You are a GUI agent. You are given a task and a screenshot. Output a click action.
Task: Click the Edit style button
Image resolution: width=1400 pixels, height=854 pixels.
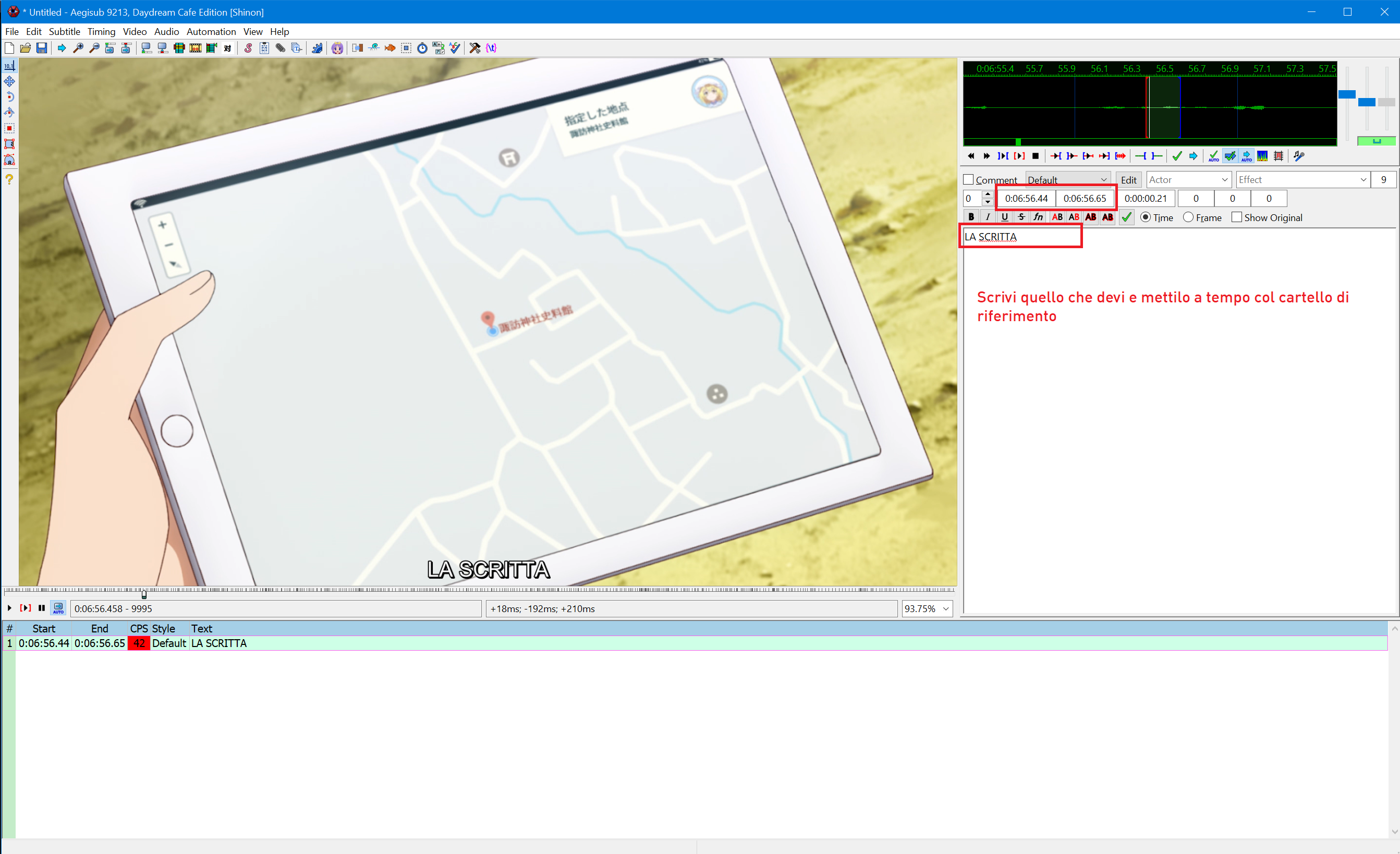click(x=1128, y=179)
